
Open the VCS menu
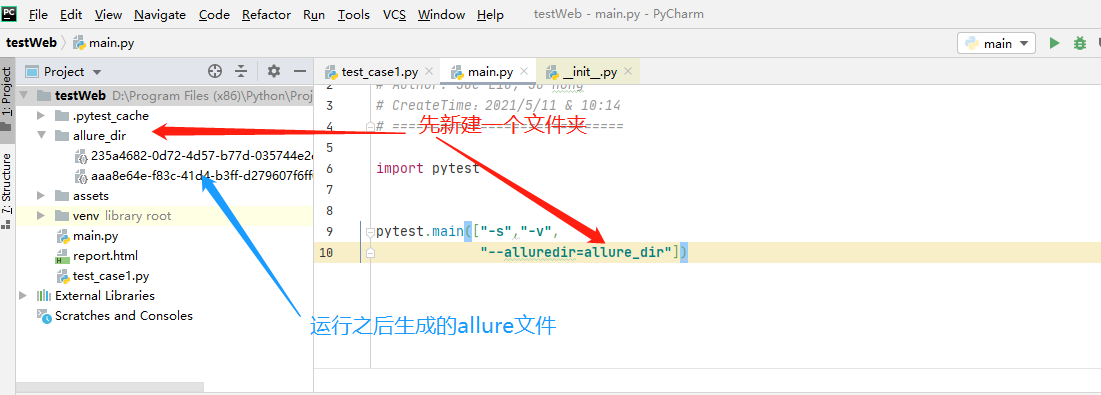tap(394, 14)
